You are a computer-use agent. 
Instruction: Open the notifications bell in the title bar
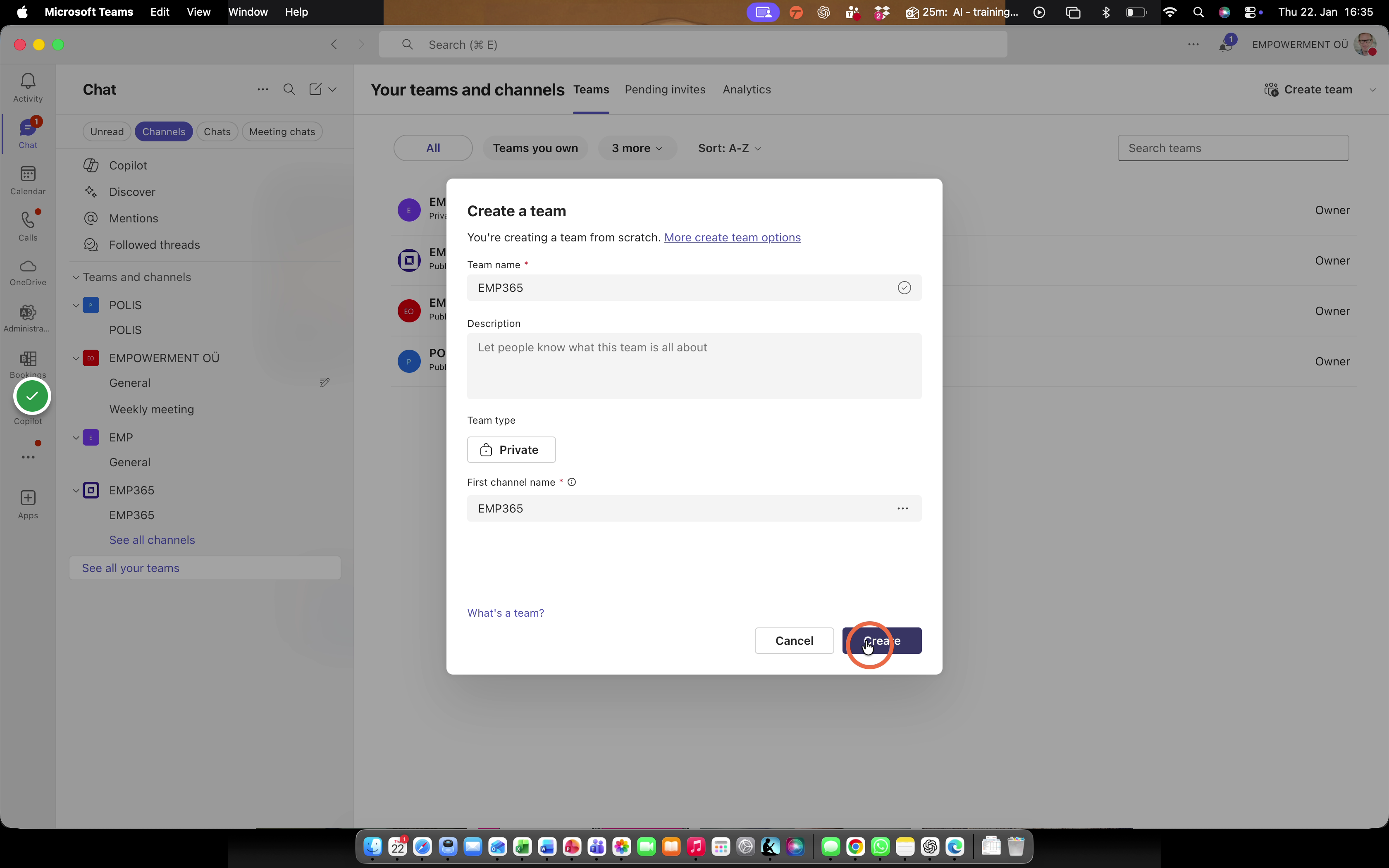click(1226, 45)
